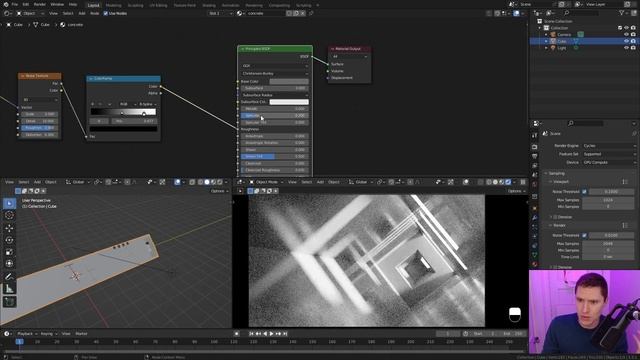Image resolution: width=640 pixels, height=360 pixels.
Task: Open the Keying menu in timeline
Action: coord(49,334)
